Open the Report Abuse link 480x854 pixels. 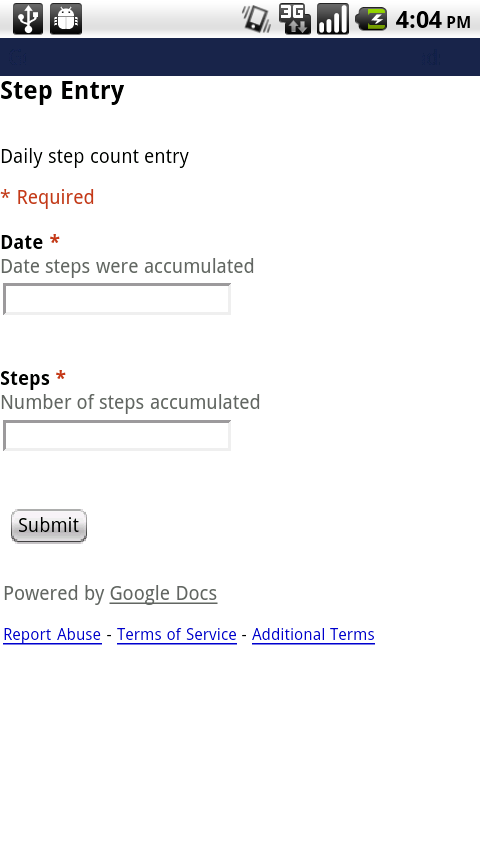(x=52, y=635)
